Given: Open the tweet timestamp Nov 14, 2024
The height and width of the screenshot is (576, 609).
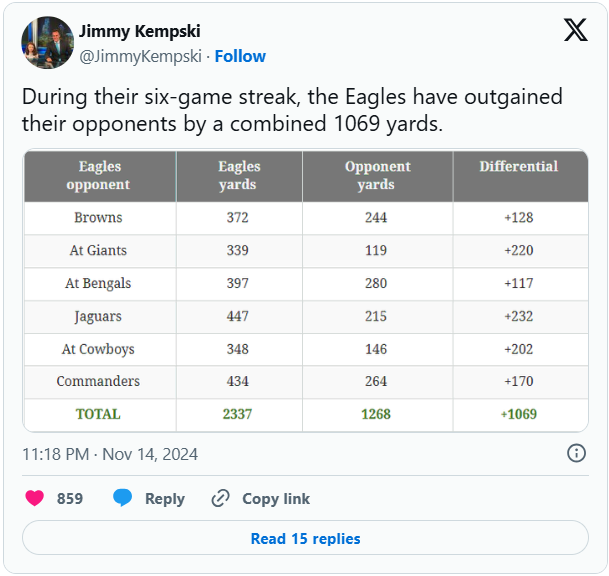Looking at the screenshot, I should click(x=110, y=454).
